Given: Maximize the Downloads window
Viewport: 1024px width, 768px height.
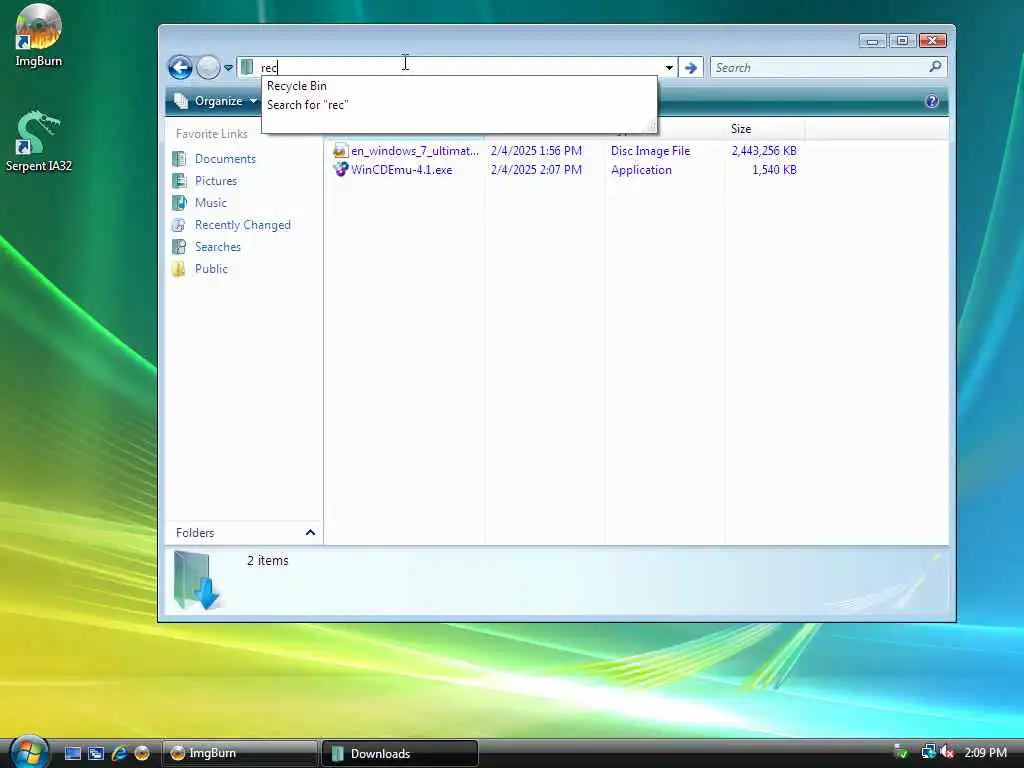Looking at the screenshot, I should pyautogui.click(x=903, y=40).
